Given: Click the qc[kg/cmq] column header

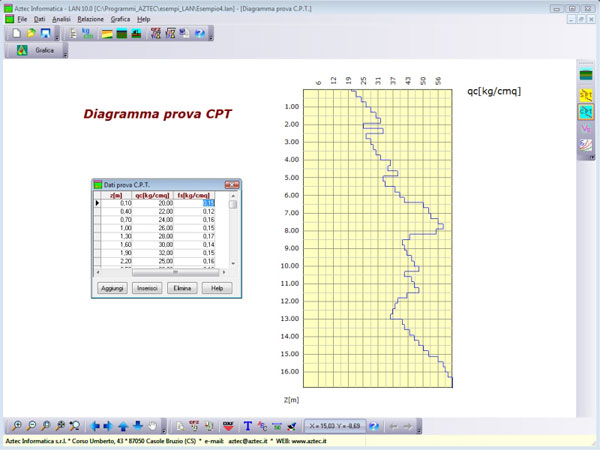Looking at the screenshot, I should click(152, 195).
